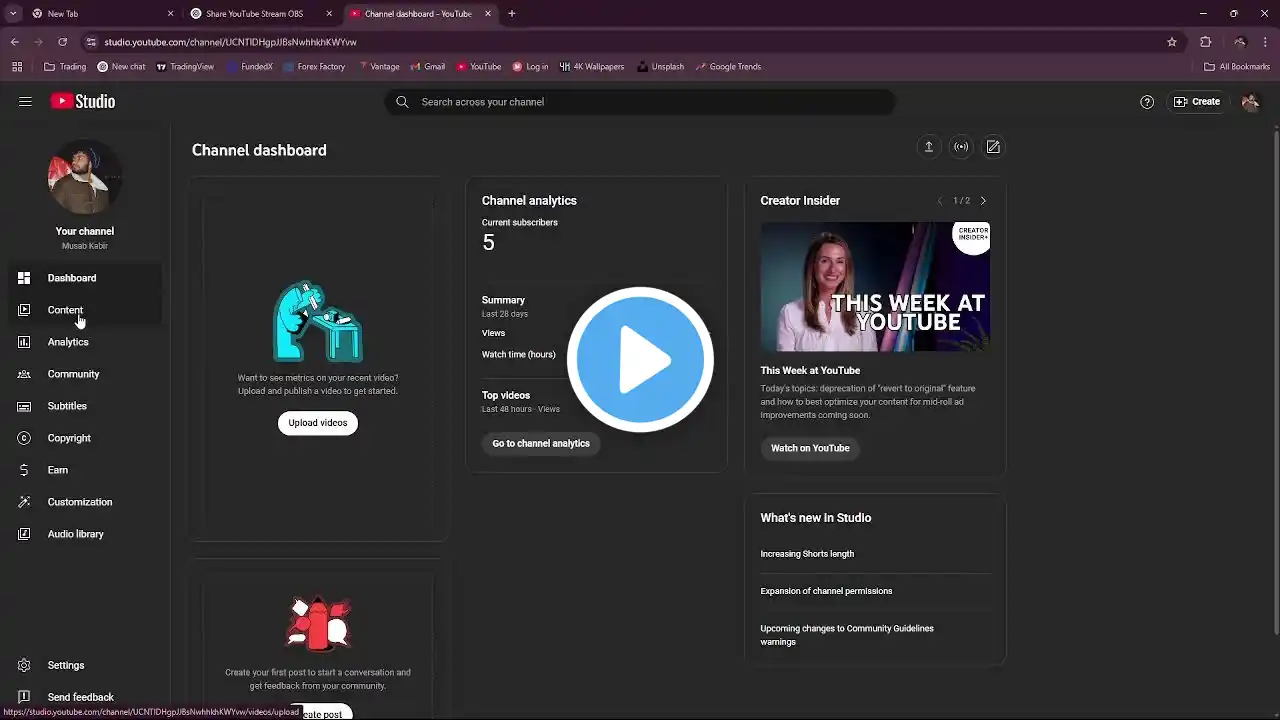Open the Chrome profile icon
The image size is (1280, 720).
coord(1239,42)
